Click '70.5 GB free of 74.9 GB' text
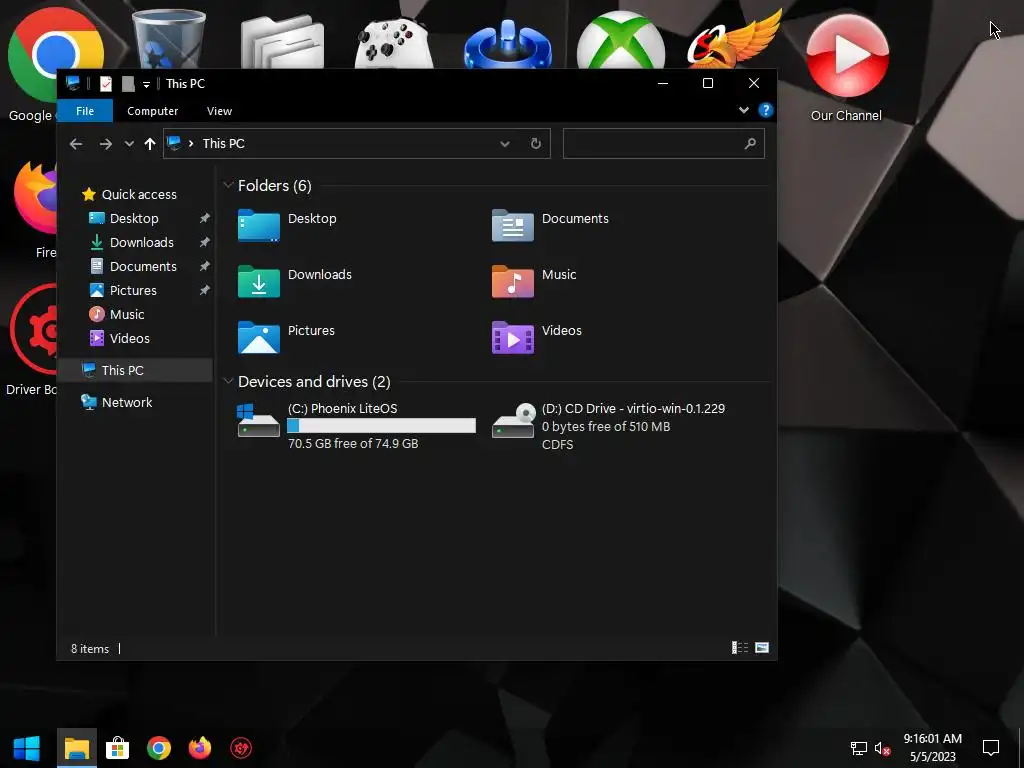Image resolution: width=1024 pixels, height=768 pixels. click(x=353, y=443)
